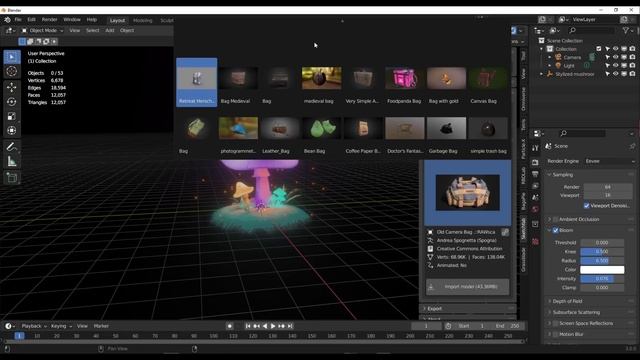
Task: Select the Select Box tool
Action: click(x=12, y=57)
